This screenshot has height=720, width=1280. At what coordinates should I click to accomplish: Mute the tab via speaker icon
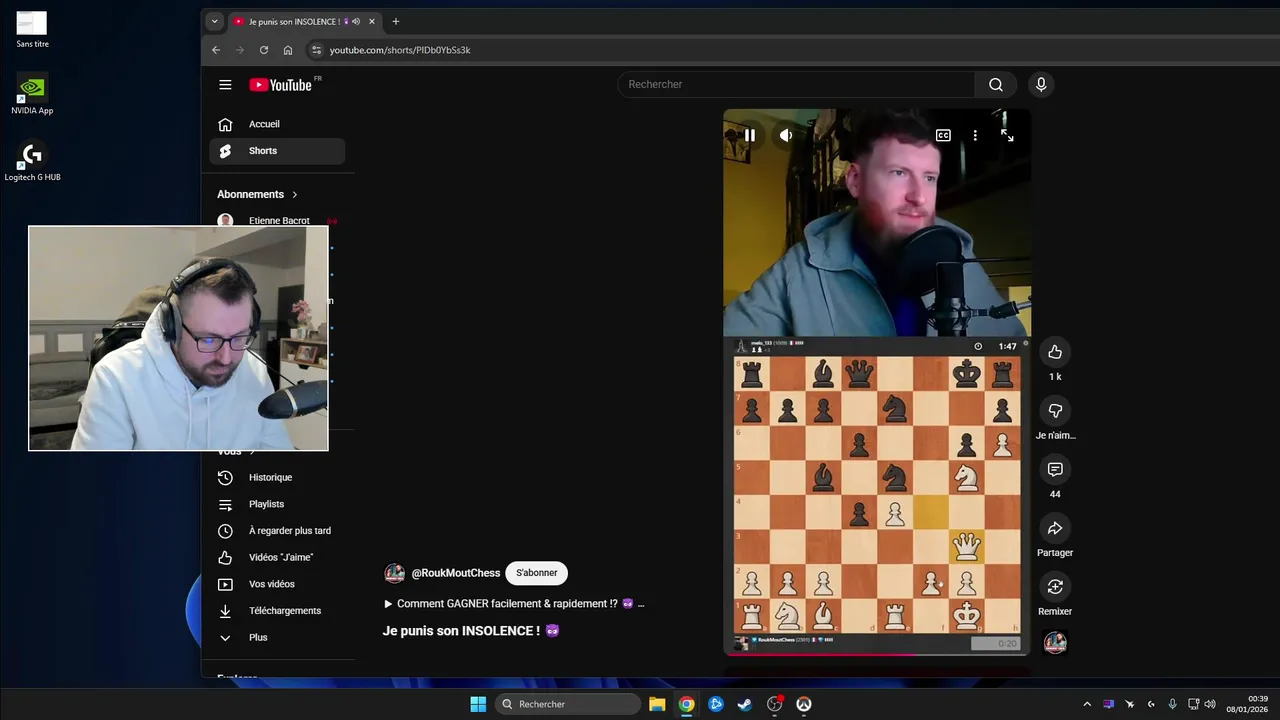point(356,21)
